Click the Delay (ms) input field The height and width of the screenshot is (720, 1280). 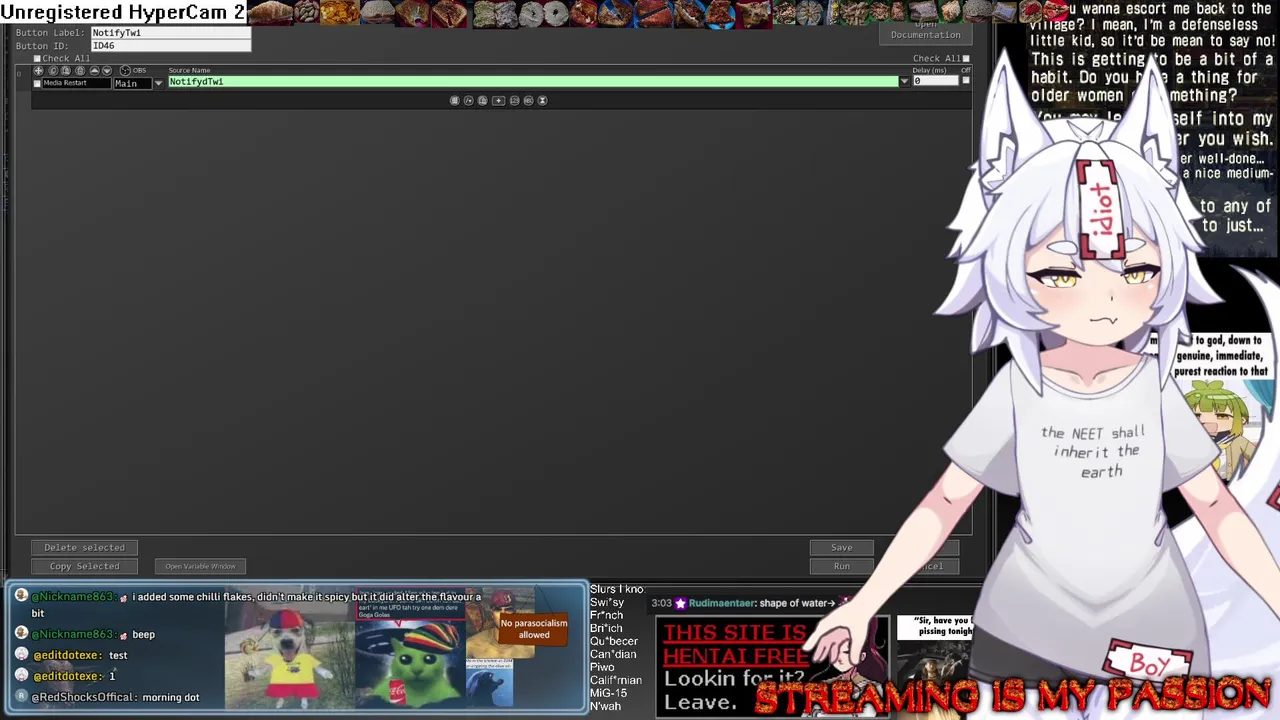point(935,81)
